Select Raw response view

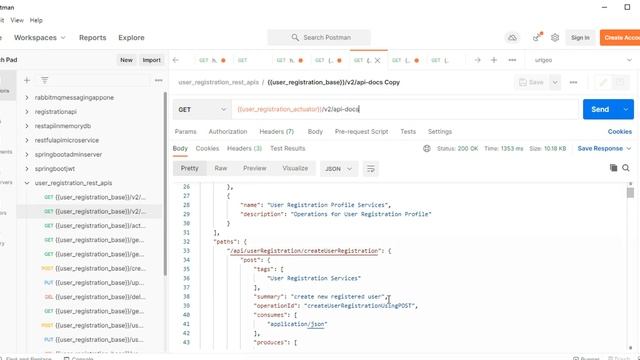click(221, 169)
